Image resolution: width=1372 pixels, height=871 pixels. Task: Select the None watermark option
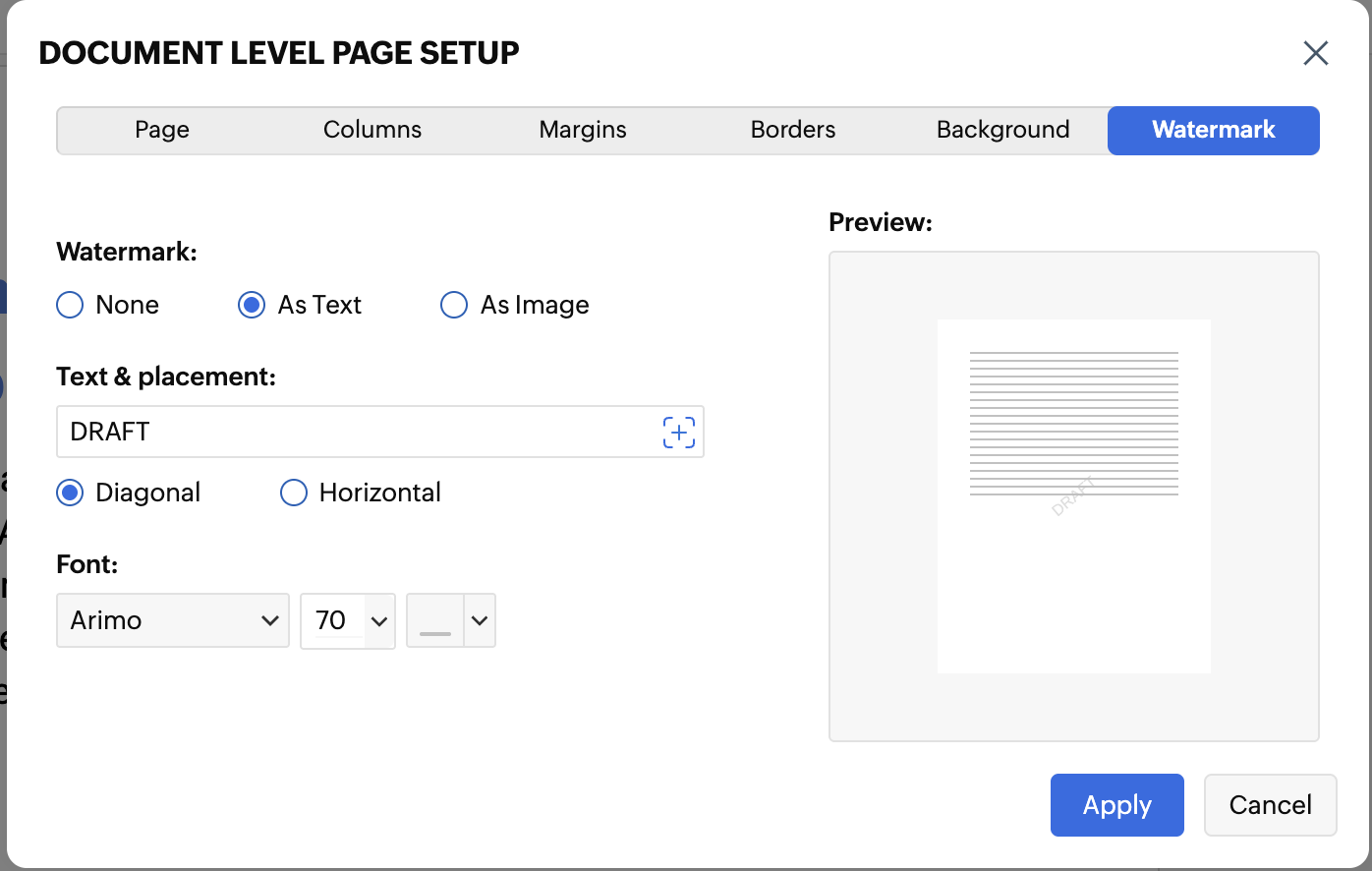(x=70, y=305)
